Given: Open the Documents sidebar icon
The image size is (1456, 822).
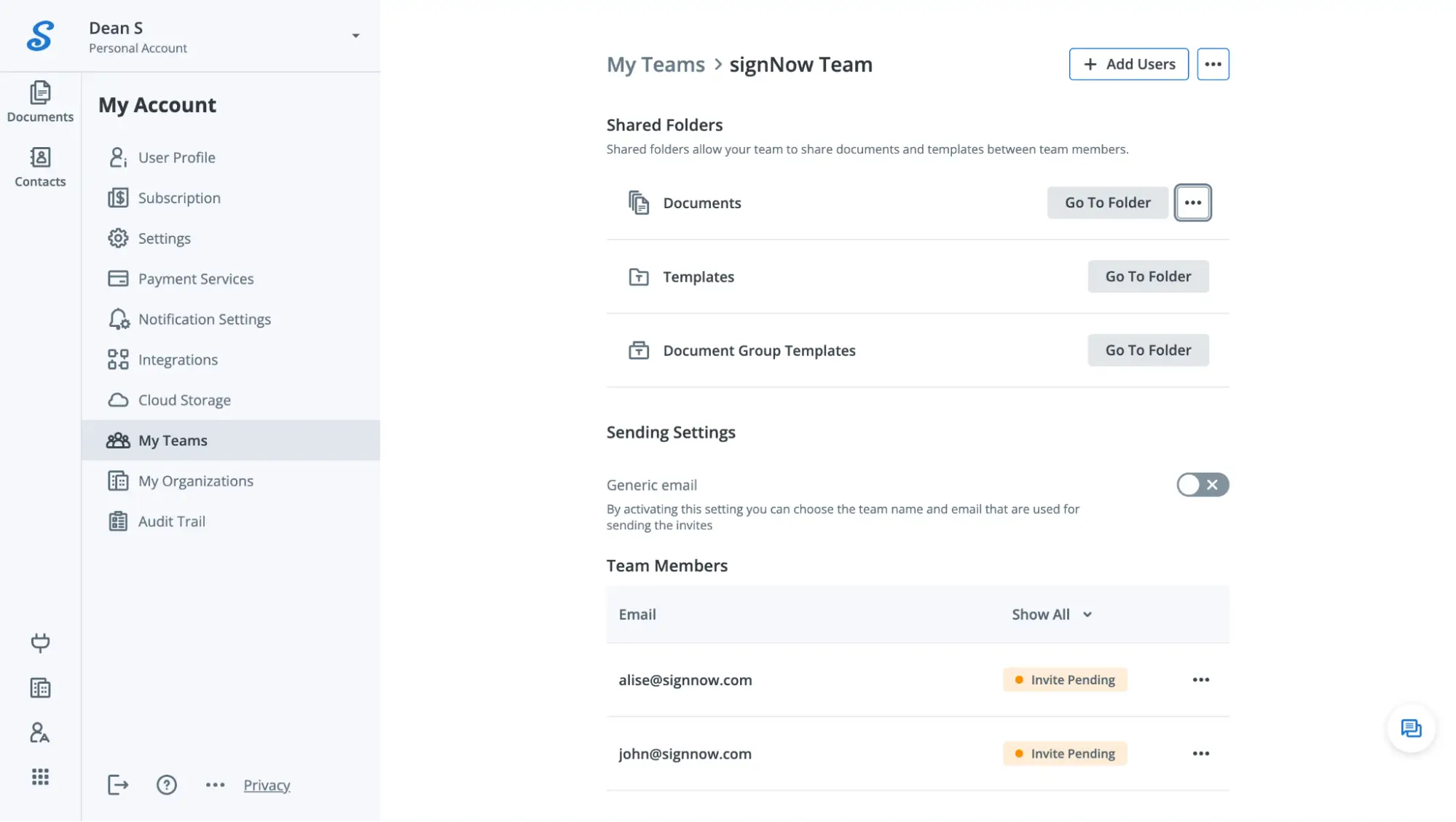Looking at the screenshot, I should pos(40,101).
